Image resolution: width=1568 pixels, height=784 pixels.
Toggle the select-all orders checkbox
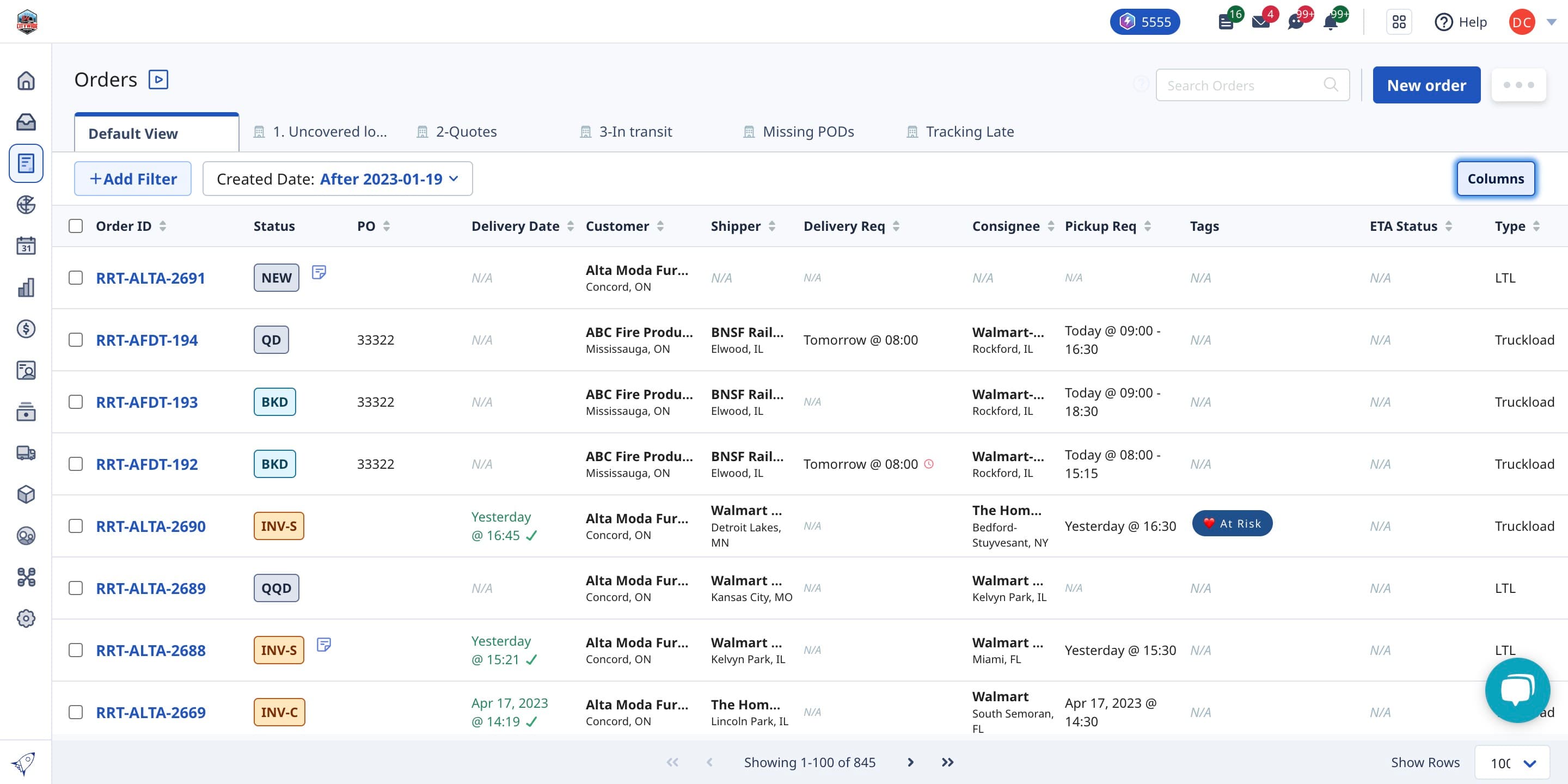[76, 226]
